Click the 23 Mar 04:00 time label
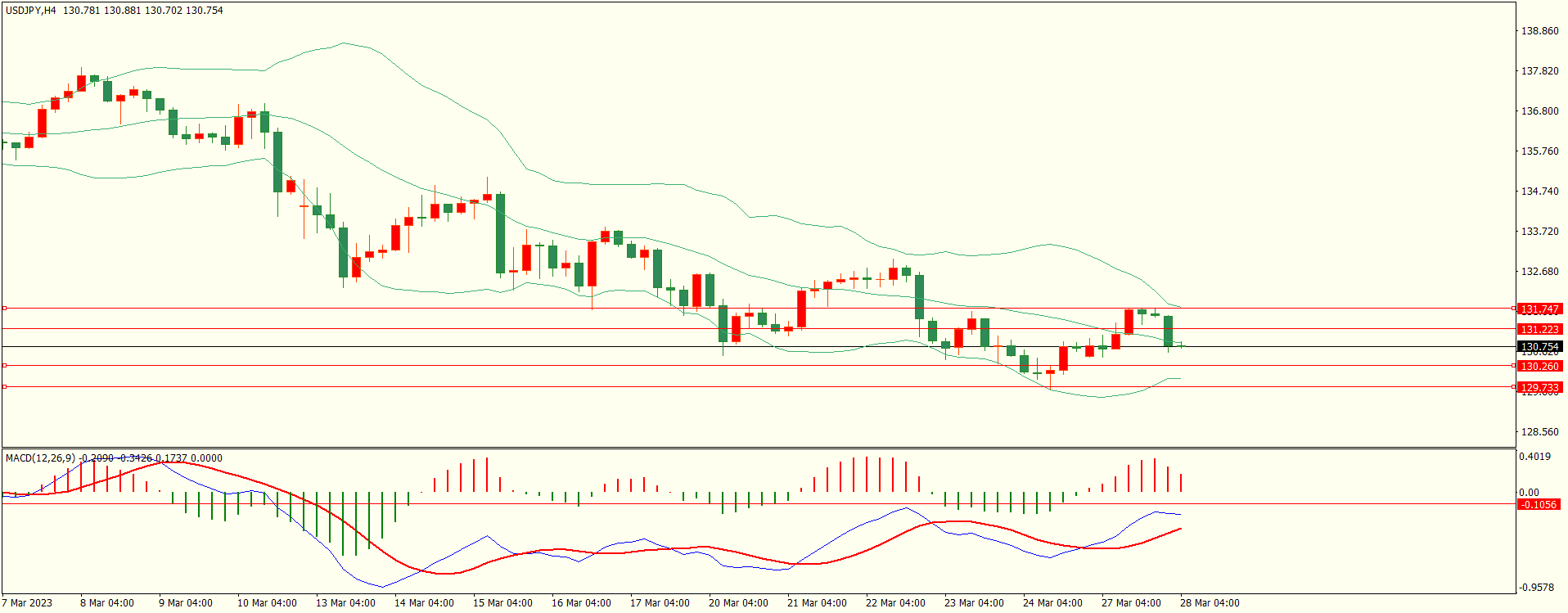1568x613 pixels. coord(974,603)
